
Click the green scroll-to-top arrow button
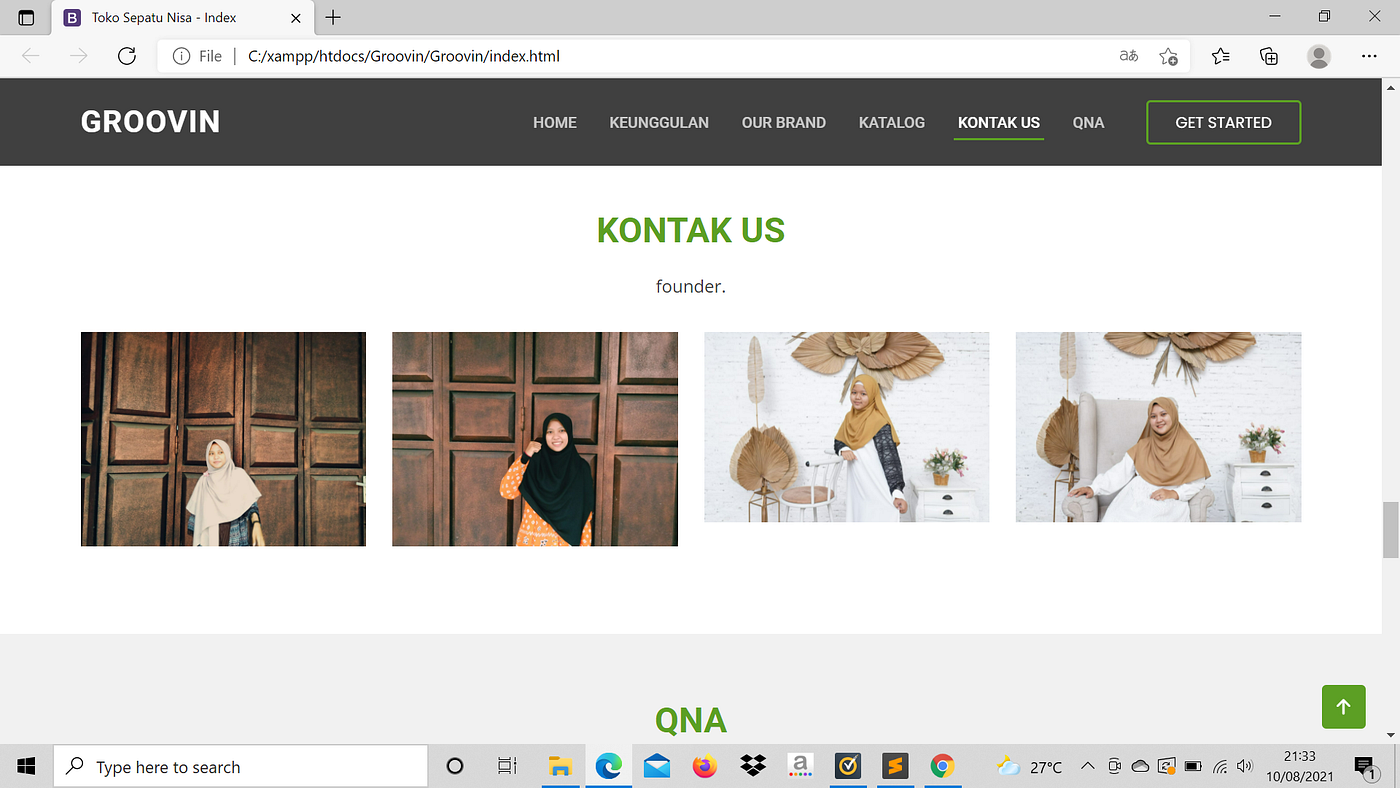(1343, 707)
